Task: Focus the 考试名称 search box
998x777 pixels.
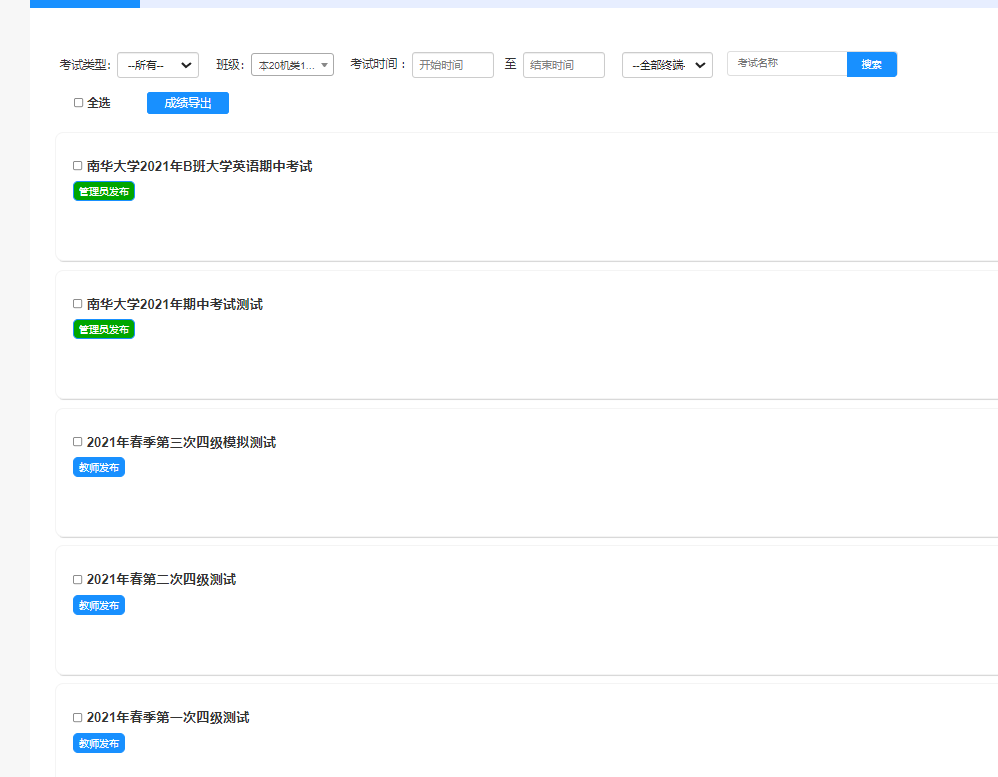Action: (787, 64)
